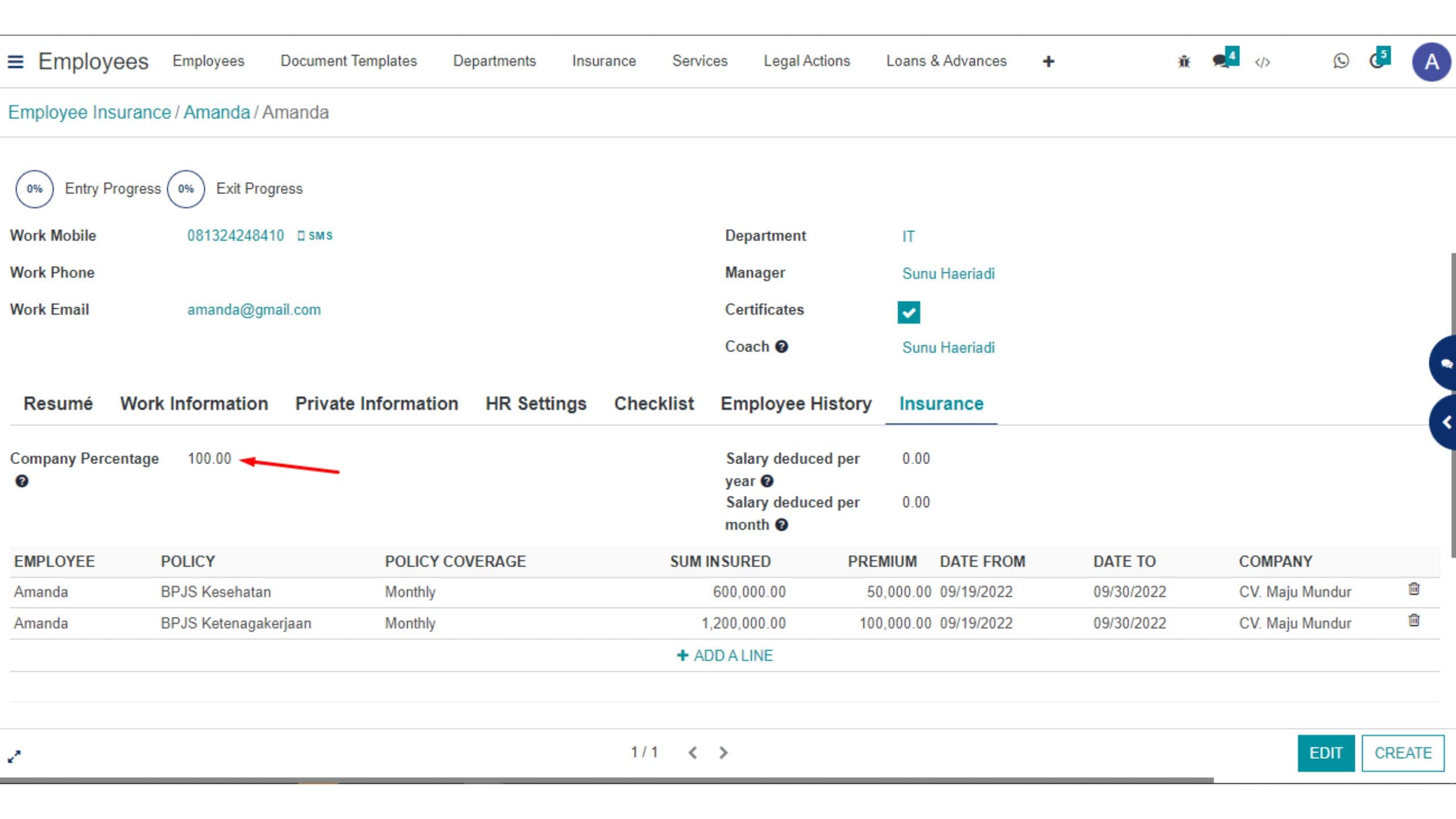Click the amanda@gmail.com email link
This screenshot has width=1456, height=819.
(x=254, y=310)
